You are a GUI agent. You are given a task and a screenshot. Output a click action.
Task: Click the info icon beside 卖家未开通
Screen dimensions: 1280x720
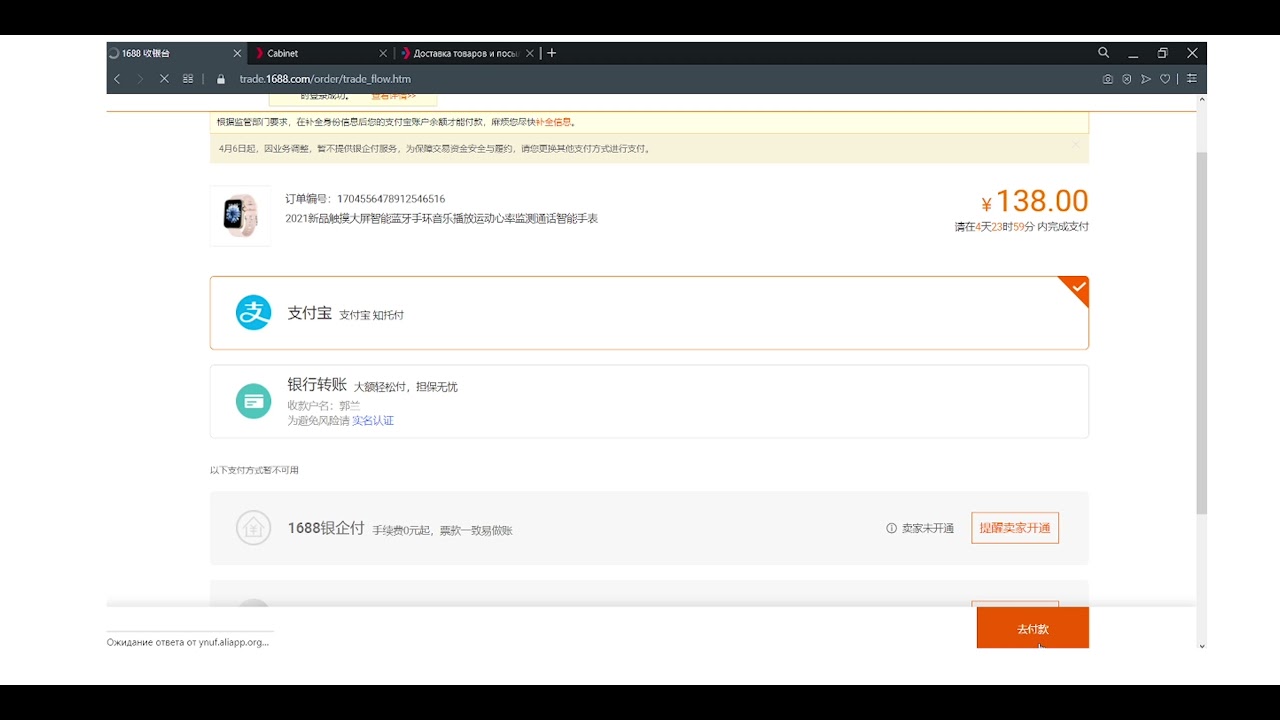click(891, 529)
